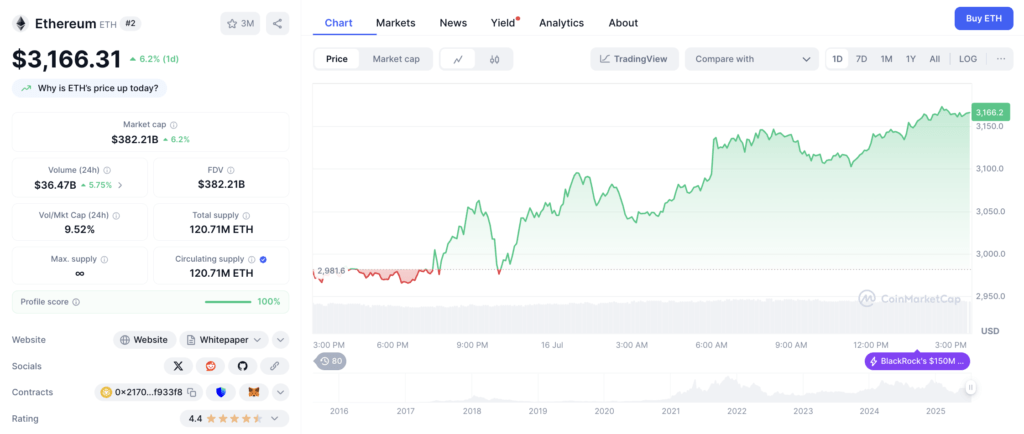Open the X (Twitter) social link

click(x=178, y=366)
